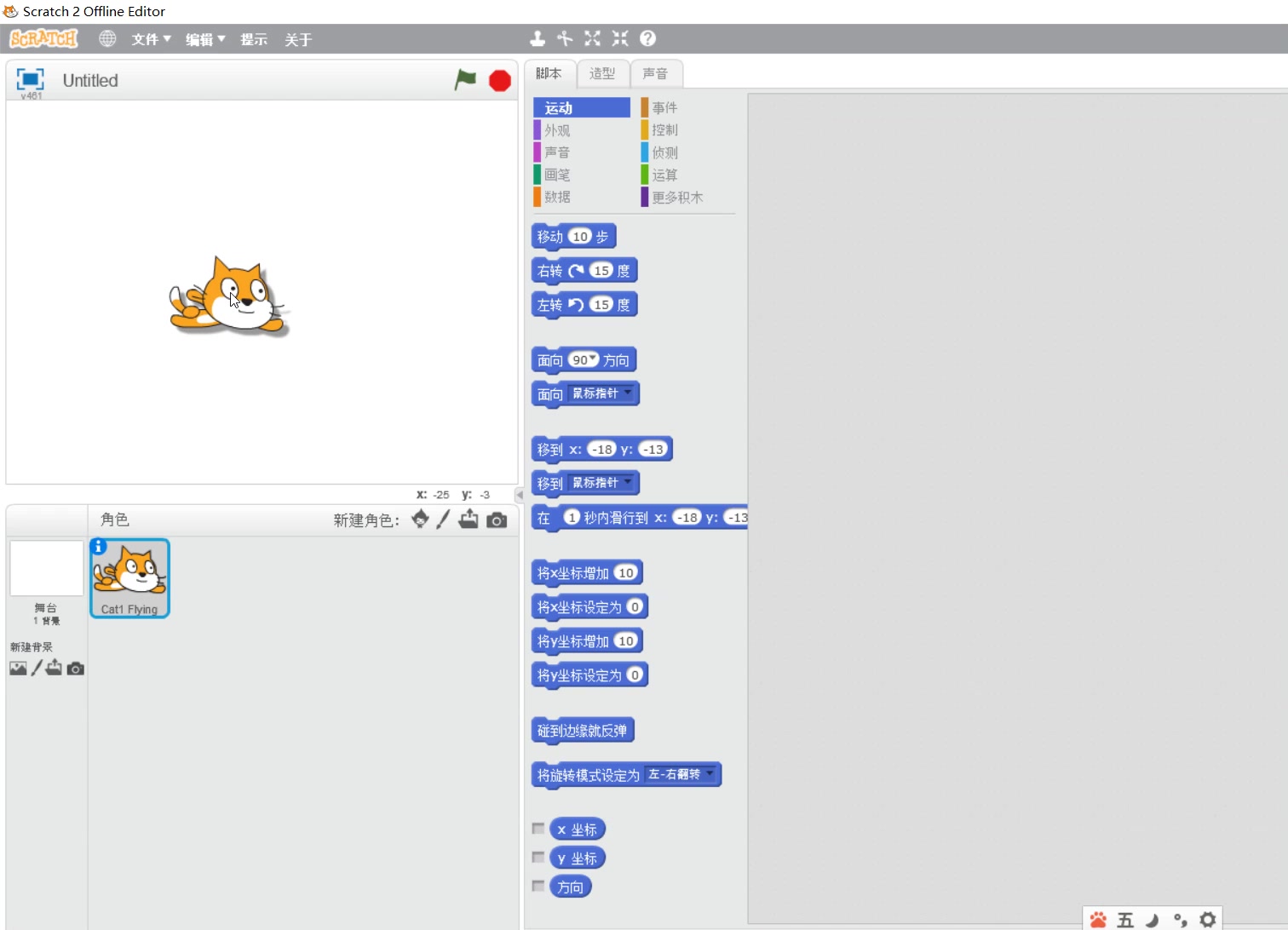Image resolution: width=1288 pixels, height=930 pixels.
Task: Select the Cat1 Flying sprite thumbnail
Action: pos(129,577)
